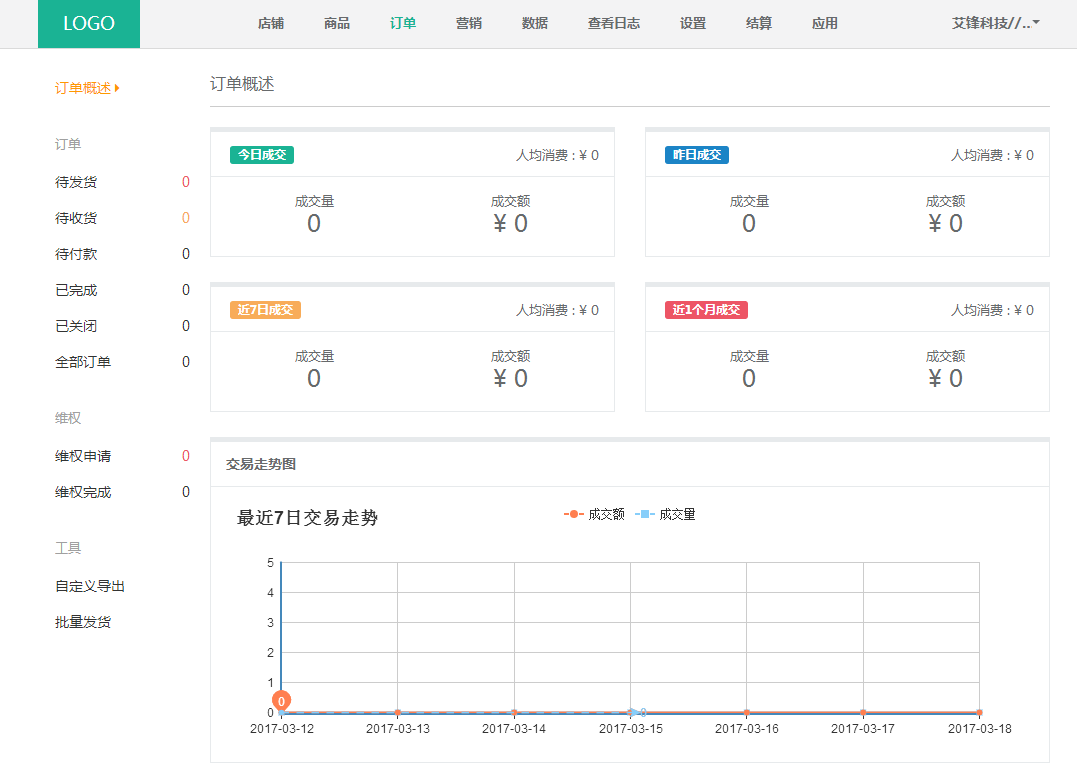Image resolution: width=1077 pixels, height=768 pixels.
Task: Click the 自定义导出 tool link
Action: pyautogui.click(x=90, y=586)
